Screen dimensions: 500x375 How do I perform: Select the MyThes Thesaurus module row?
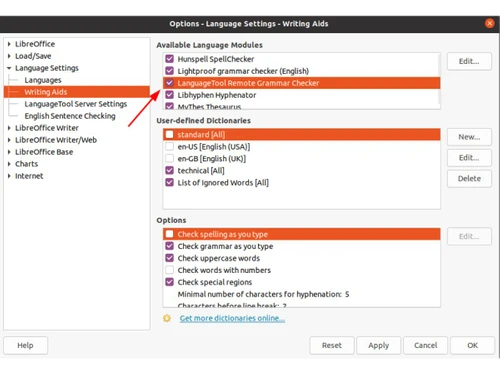(302, 106)
